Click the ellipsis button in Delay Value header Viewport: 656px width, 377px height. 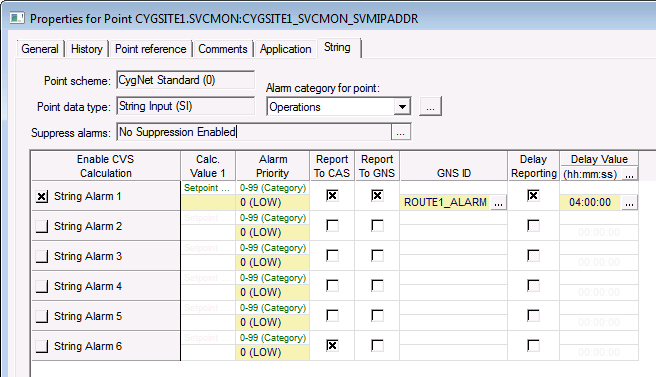click(629, 174)
